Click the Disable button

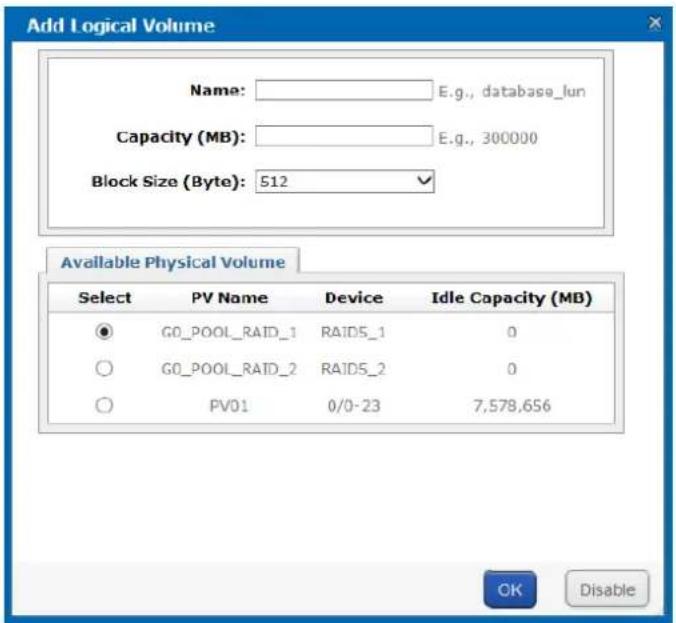[x=607, y=589]
